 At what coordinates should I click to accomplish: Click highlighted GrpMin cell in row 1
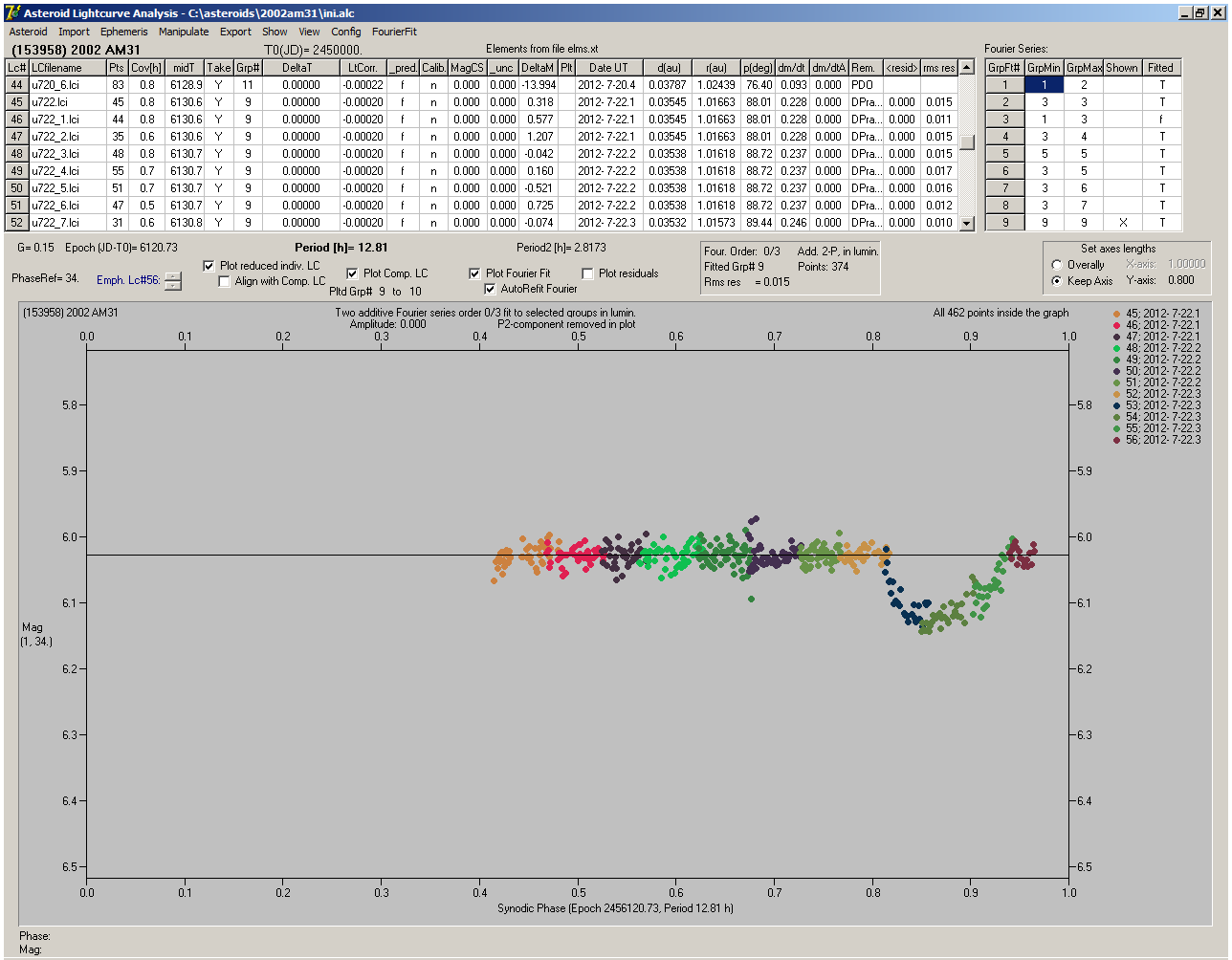pyautogui.click(x=1045, y=85)
